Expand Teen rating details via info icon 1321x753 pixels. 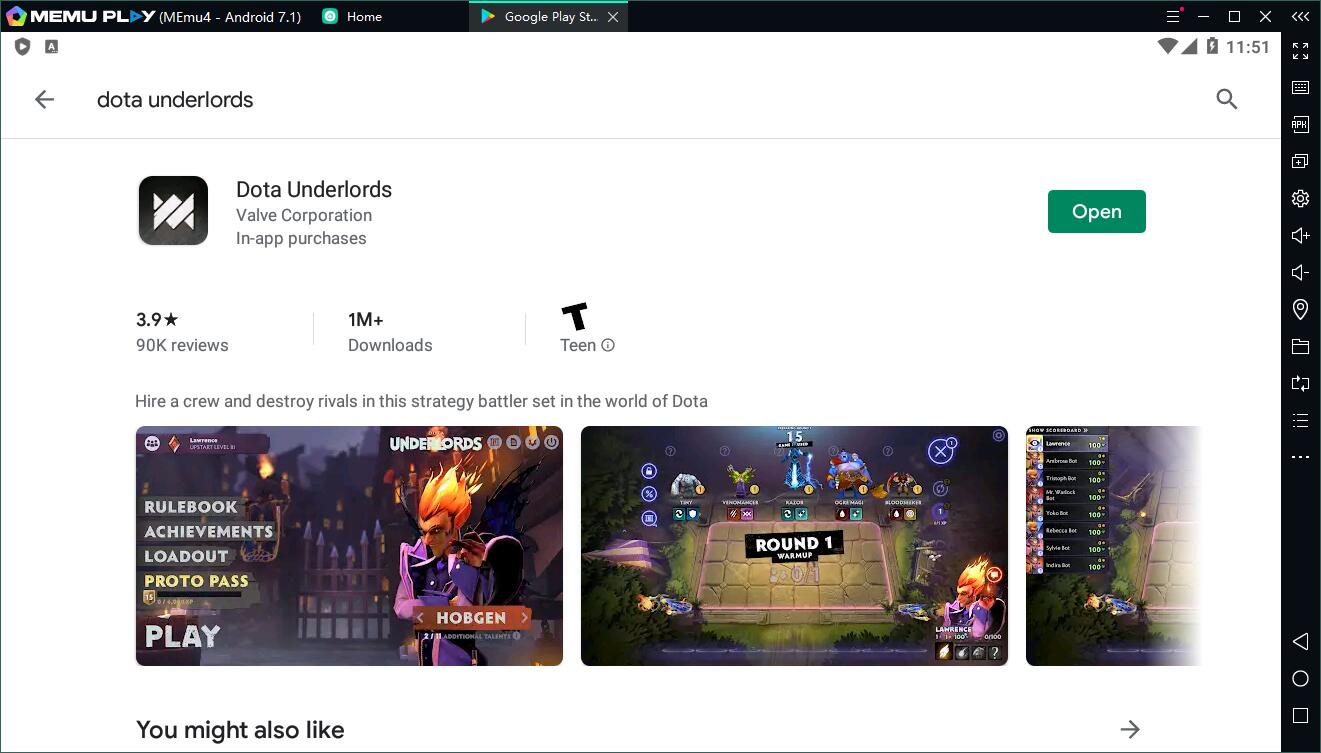607,345
